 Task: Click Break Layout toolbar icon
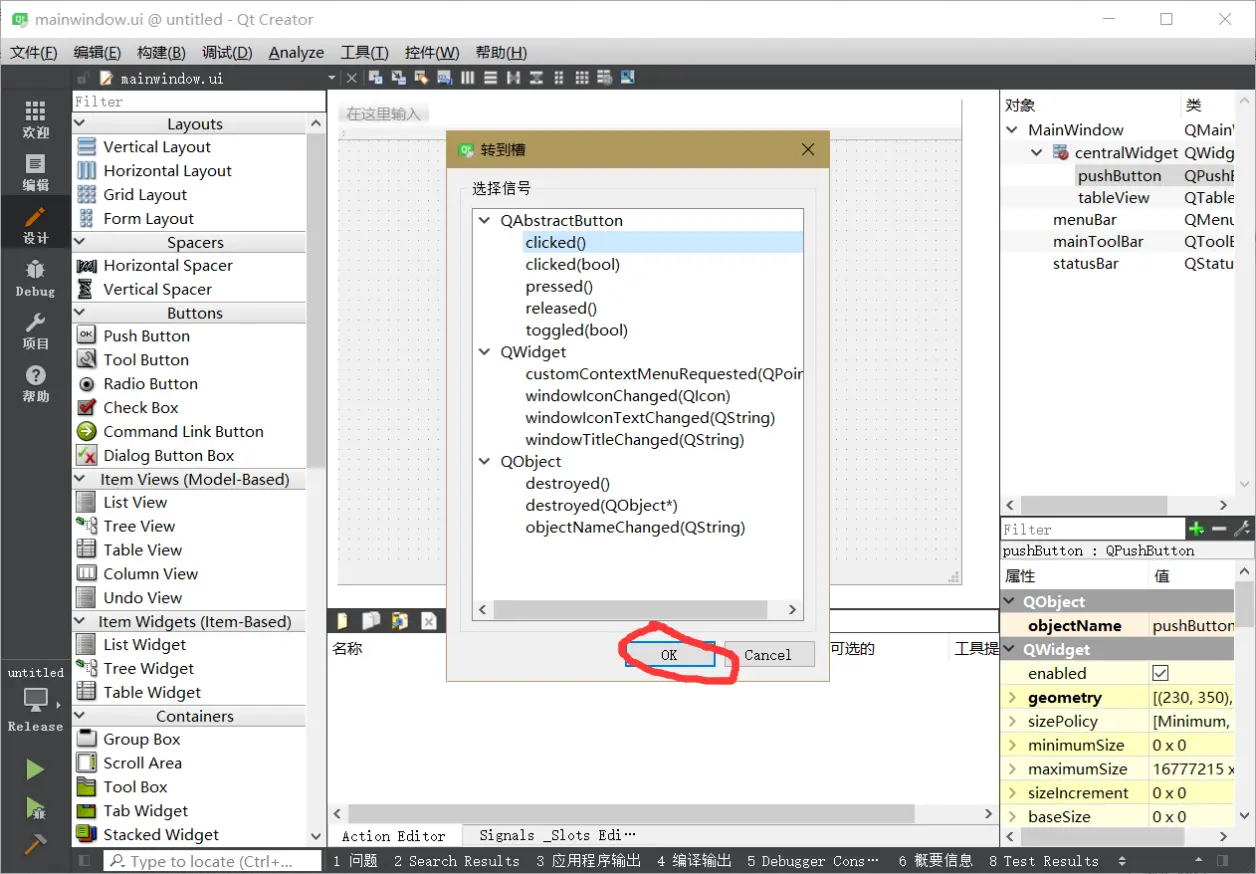tap(604, 78)
